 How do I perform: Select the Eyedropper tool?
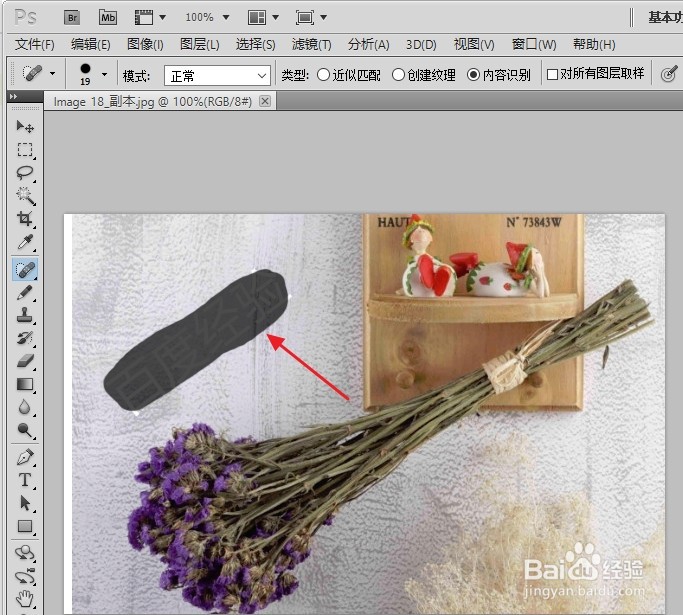tap(25, 242)
